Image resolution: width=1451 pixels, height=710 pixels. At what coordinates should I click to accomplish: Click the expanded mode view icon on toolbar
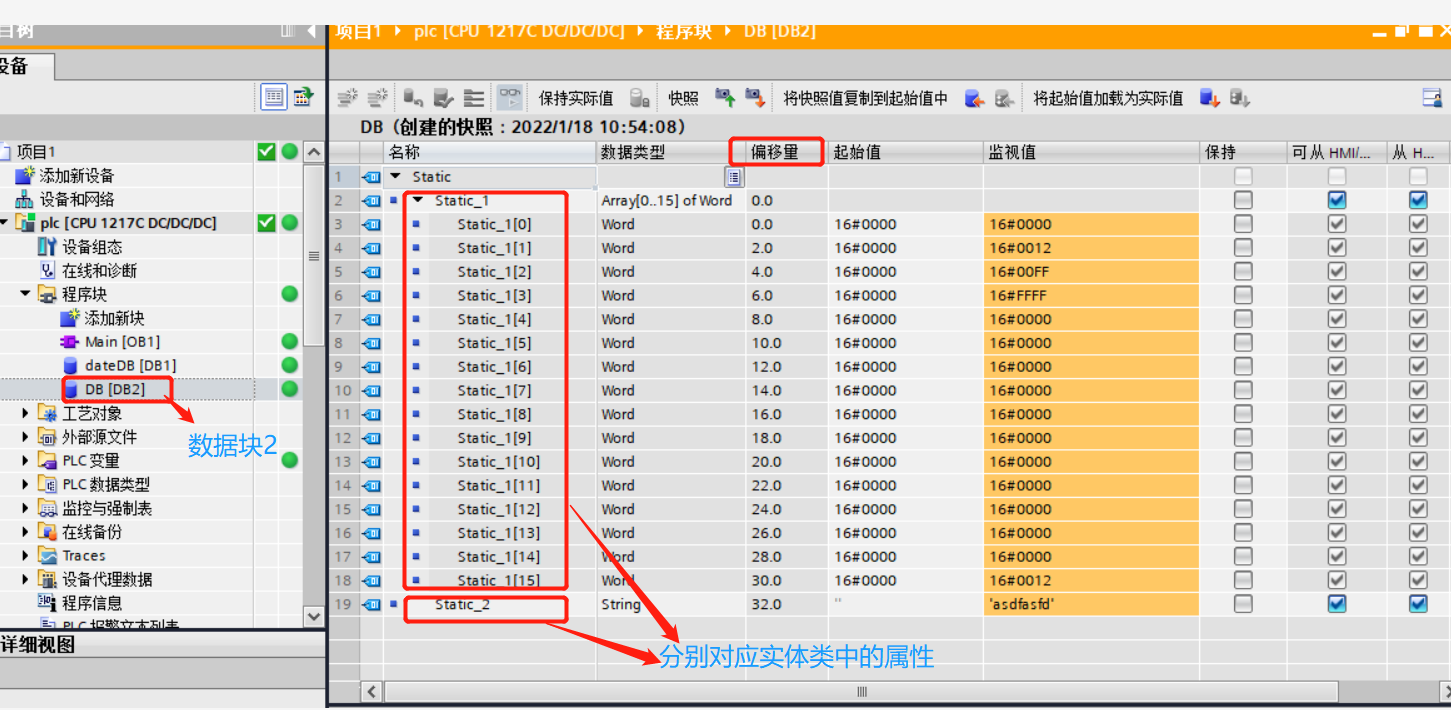474,97
